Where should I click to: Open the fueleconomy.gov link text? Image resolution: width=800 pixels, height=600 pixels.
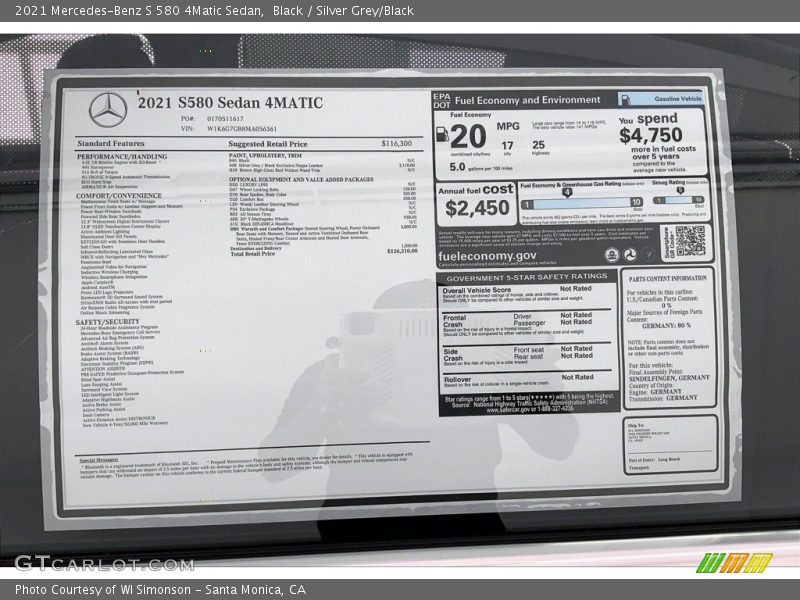[x=487, y=256]
